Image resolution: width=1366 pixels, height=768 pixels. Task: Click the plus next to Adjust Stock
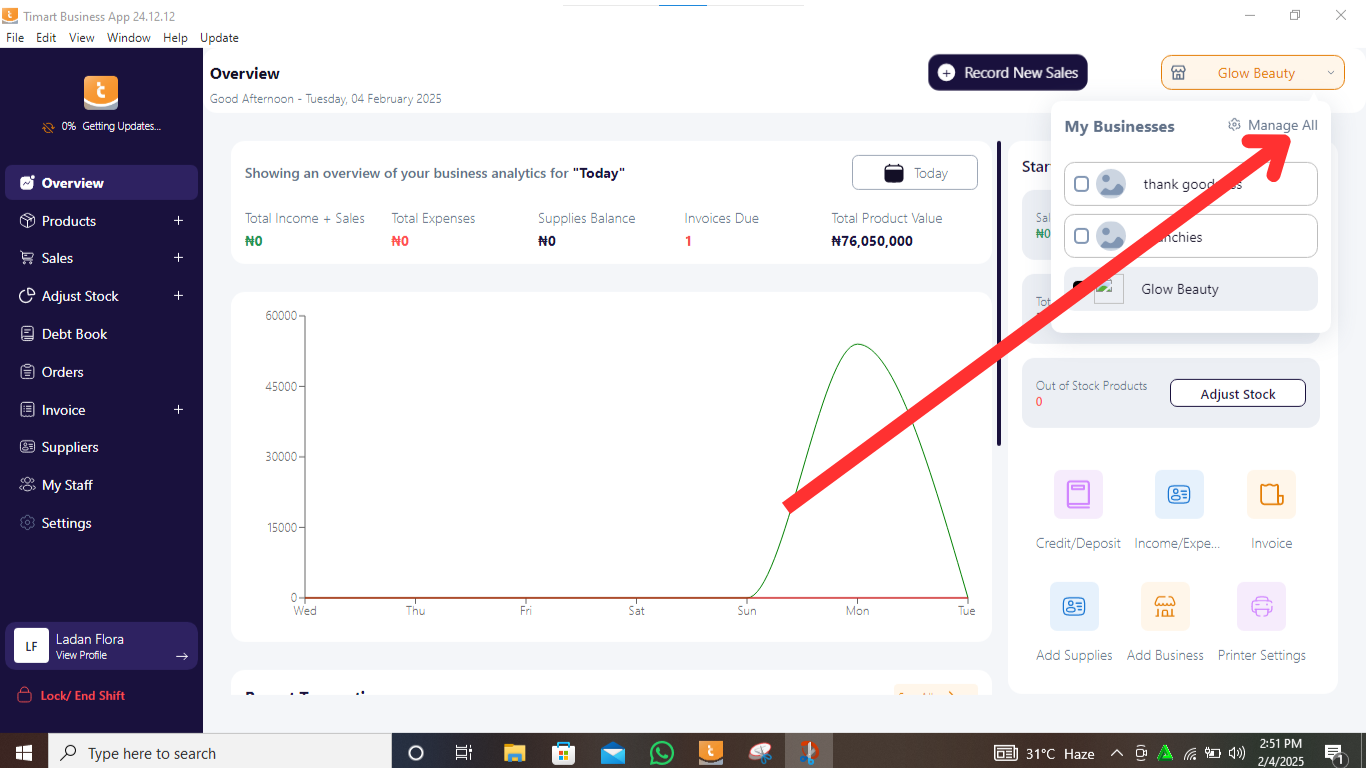click(x=179, y=296)
